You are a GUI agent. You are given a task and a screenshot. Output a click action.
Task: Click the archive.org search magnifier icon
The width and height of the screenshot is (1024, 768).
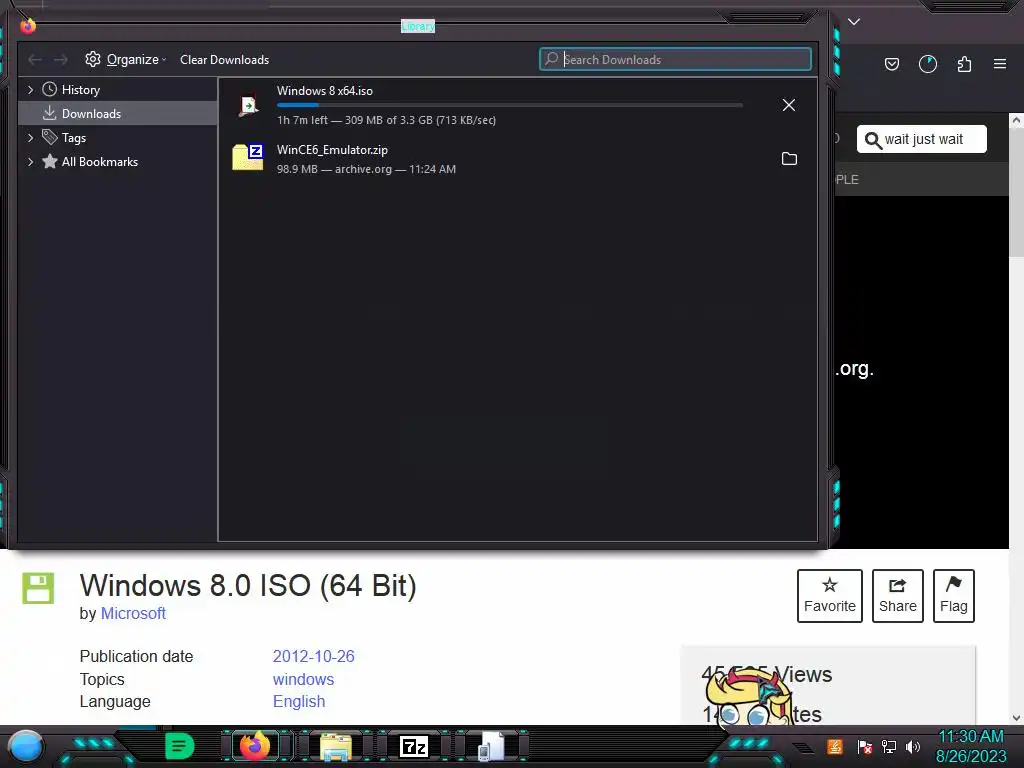coord(872,140)
